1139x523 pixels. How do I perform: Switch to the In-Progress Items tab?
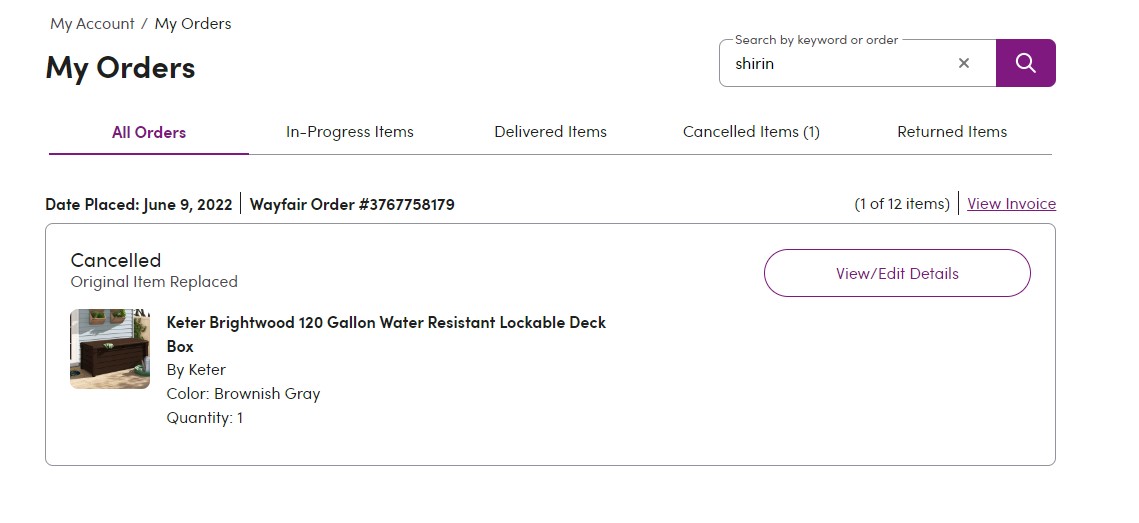point(349,132)
